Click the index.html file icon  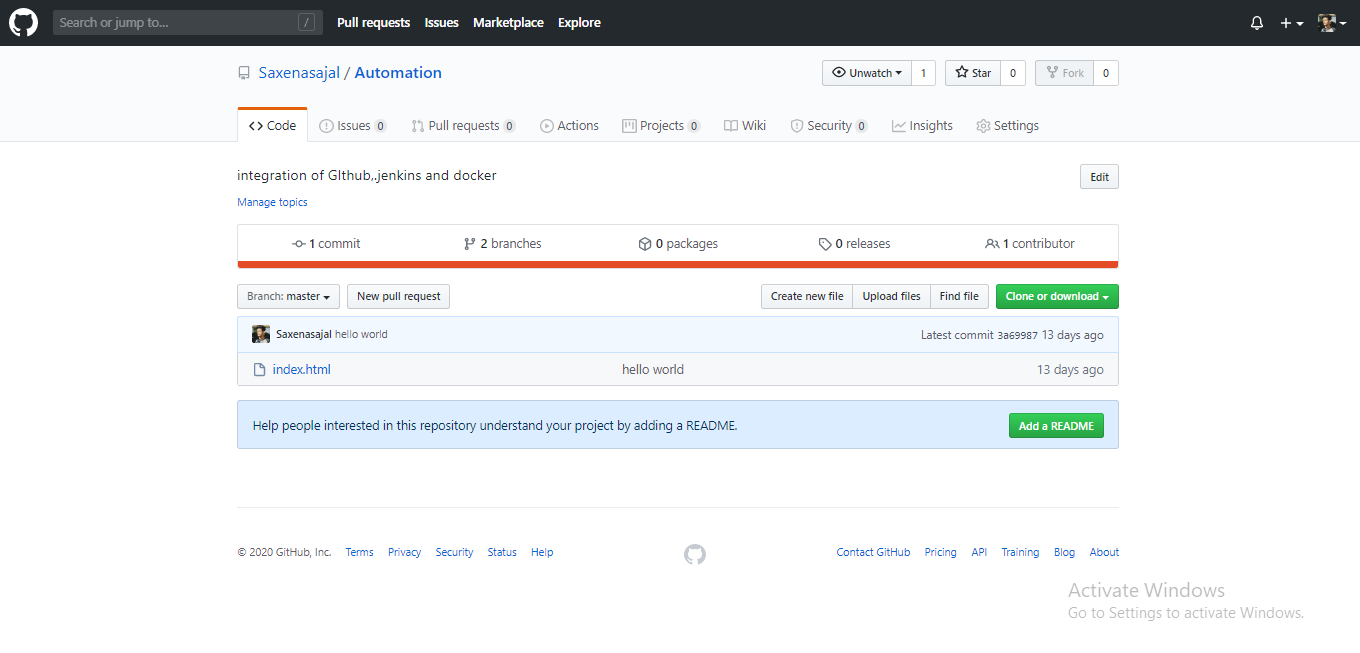(259, 369)
